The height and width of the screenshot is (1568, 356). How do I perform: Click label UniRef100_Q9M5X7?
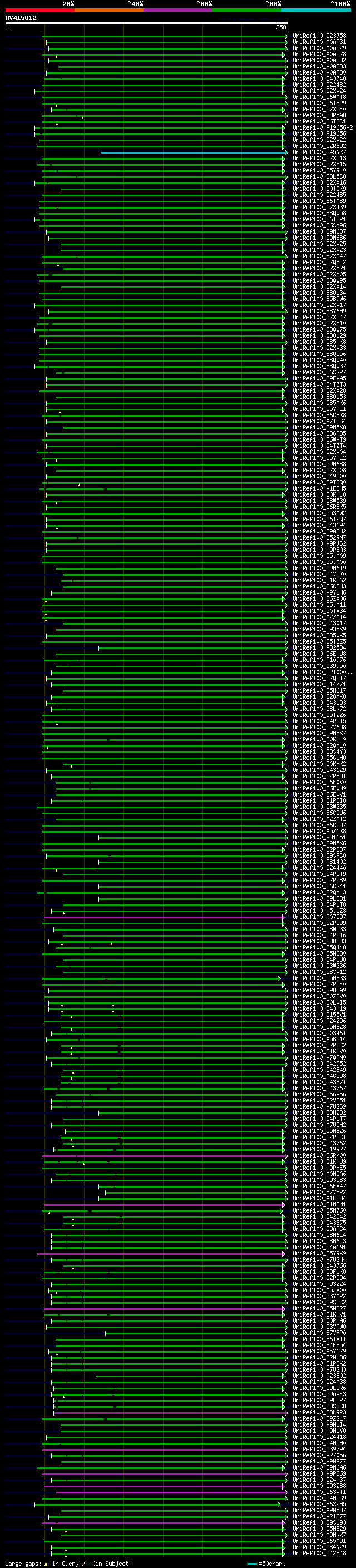pyautogui.click(x=319, y=734)
